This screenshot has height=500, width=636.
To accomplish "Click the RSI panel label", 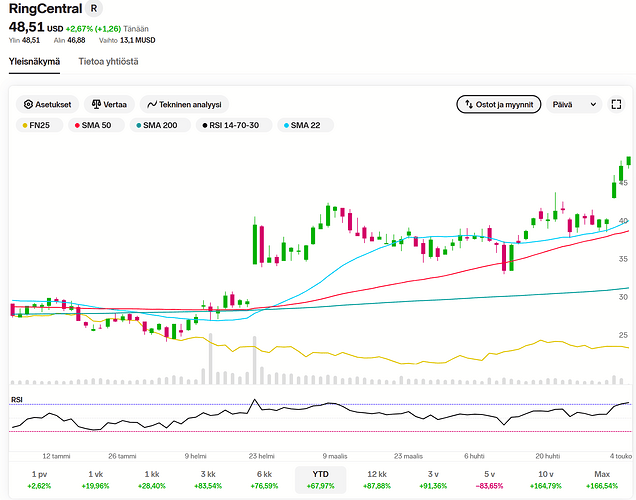I will [17, 400].
